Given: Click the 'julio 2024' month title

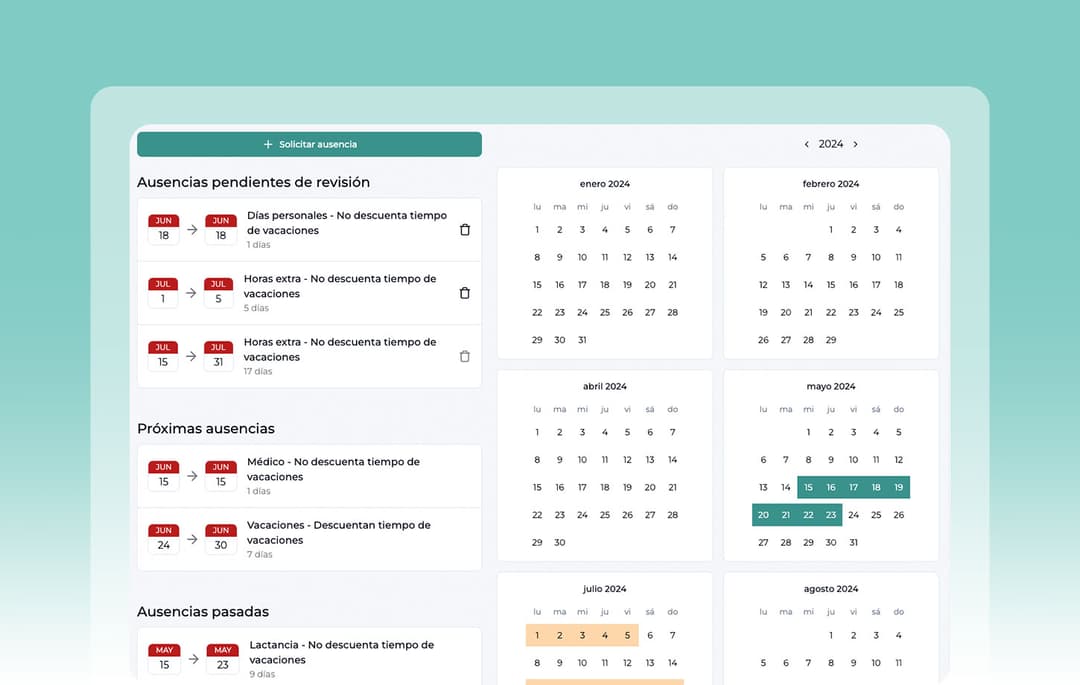Looking at the screenshot, I should (x=605, y=589).
